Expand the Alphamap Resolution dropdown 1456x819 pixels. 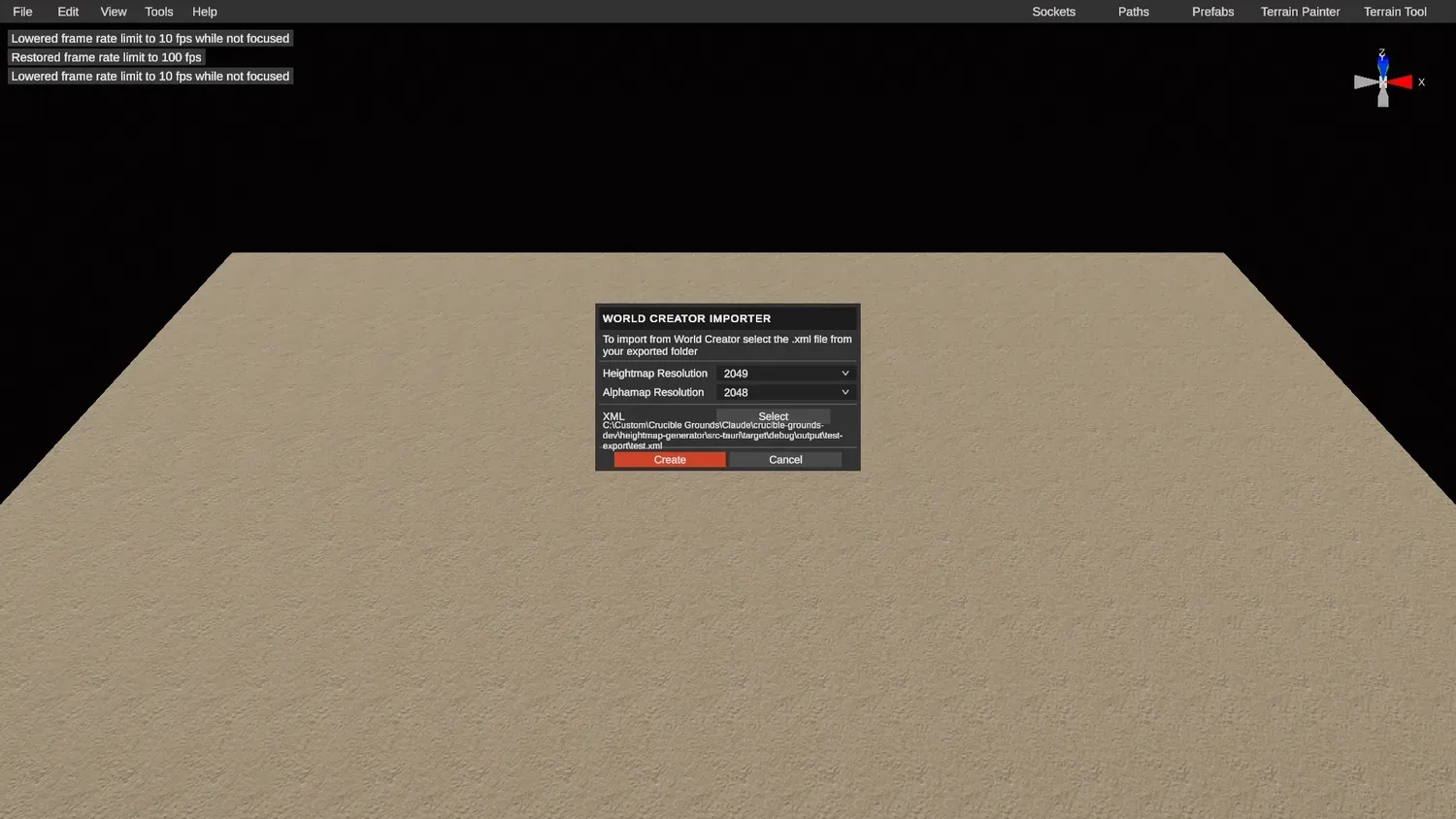point(785,392)
